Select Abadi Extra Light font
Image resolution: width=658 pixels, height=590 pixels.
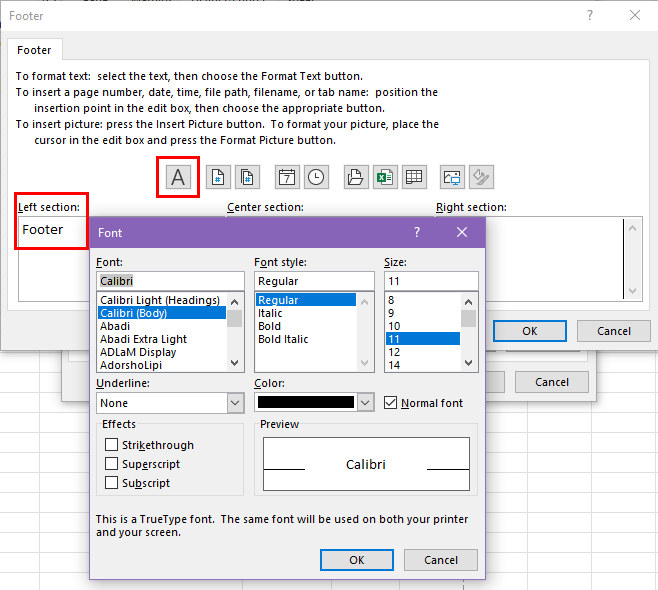(162, 339)
